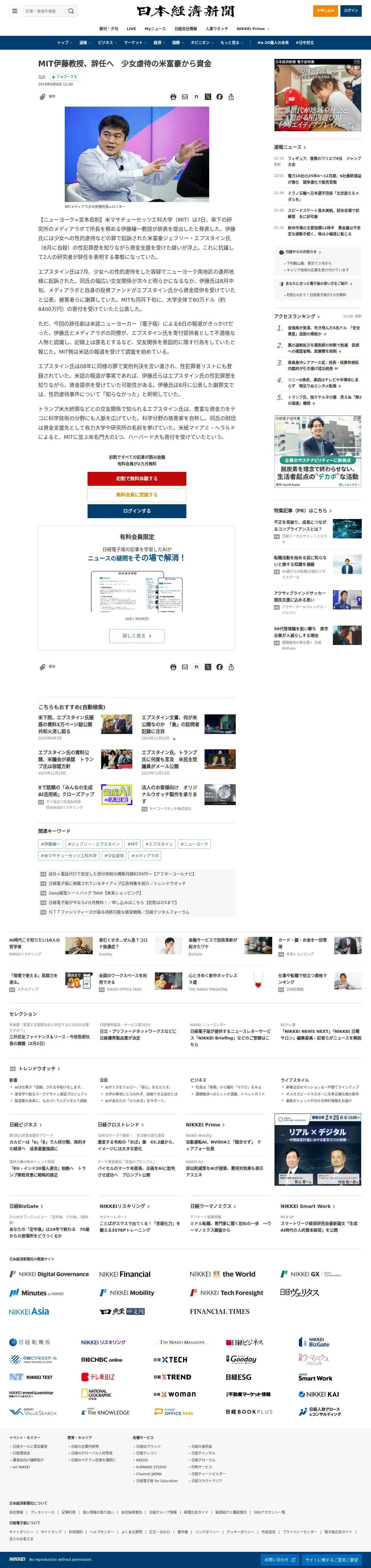The width and height of the screenshot is (371, 1568).
Task: Expand the もっと見る navigation dropdown
Action: (x=232, y=42)
